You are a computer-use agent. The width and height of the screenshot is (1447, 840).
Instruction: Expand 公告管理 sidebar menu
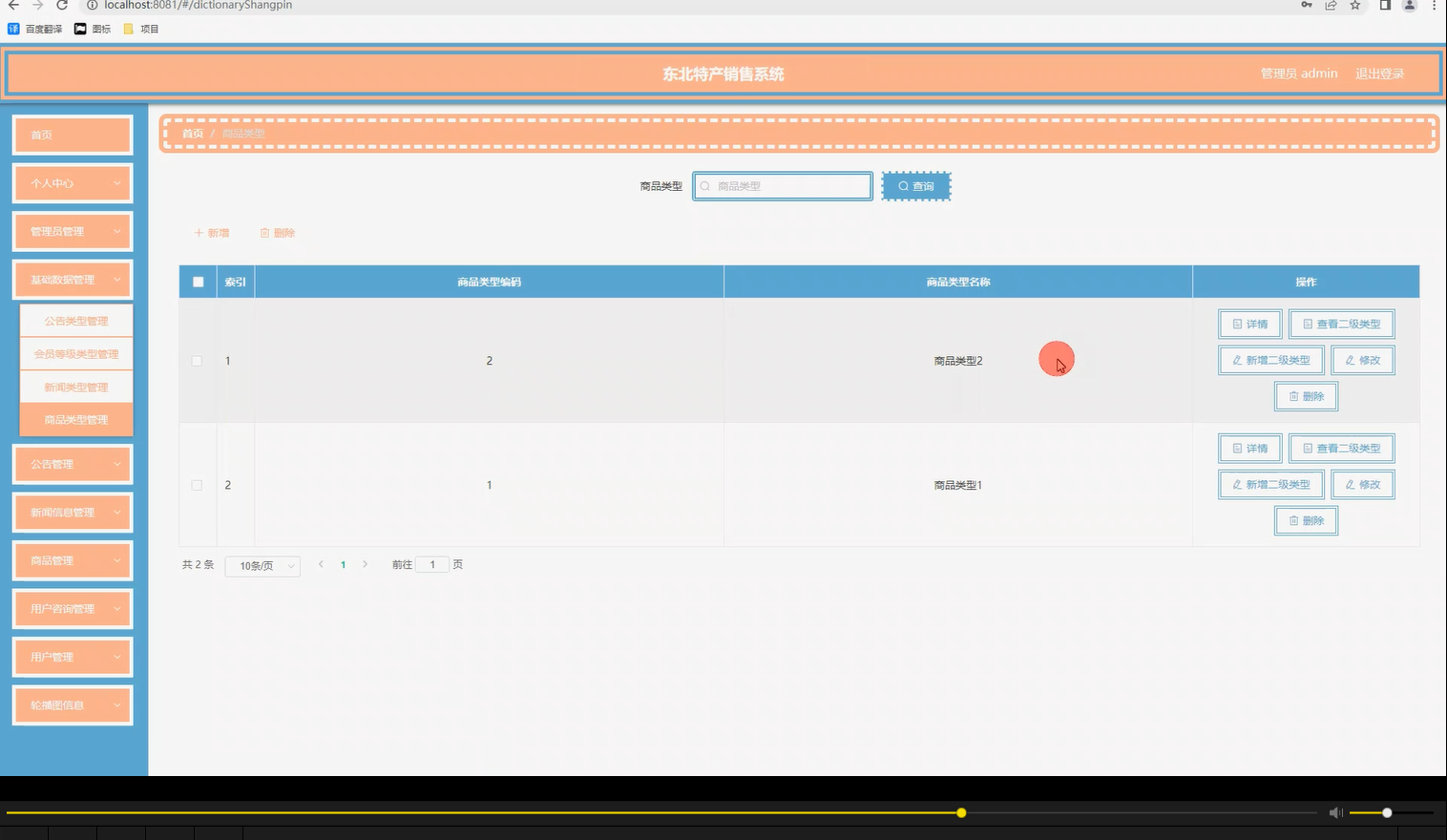(72, 464)
